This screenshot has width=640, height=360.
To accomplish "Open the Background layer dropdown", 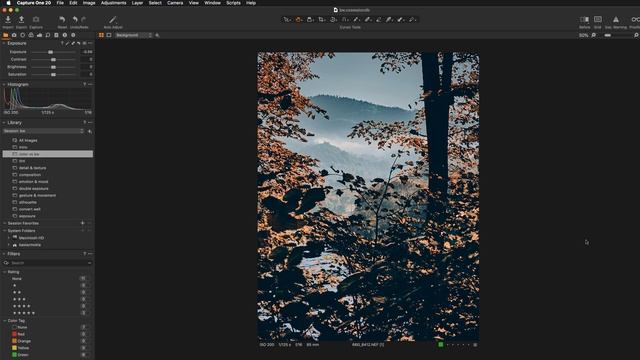I will pyautogui.click(x=133, y=36).
